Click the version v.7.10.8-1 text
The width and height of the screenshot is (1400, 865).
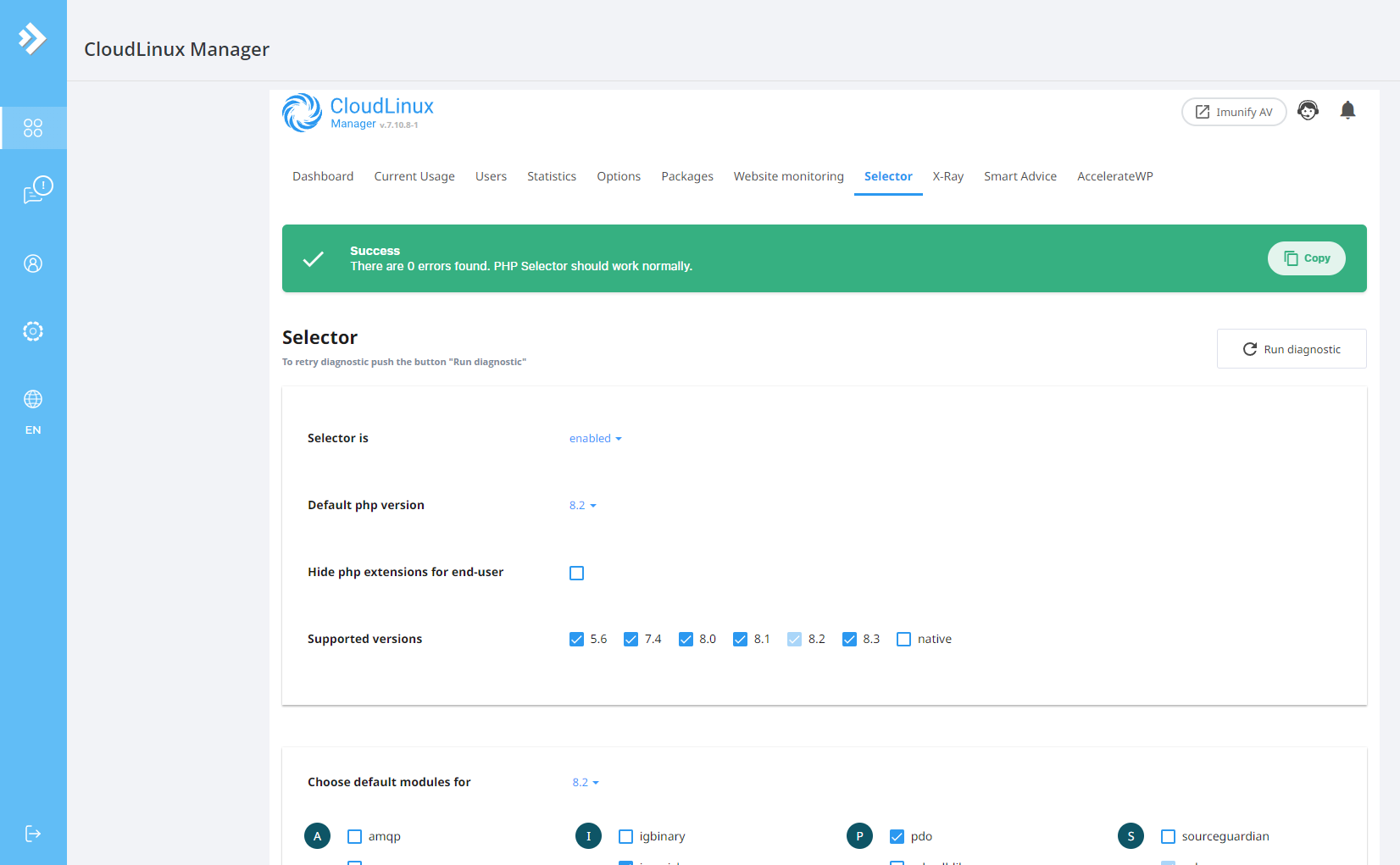[x=398, y=125]
